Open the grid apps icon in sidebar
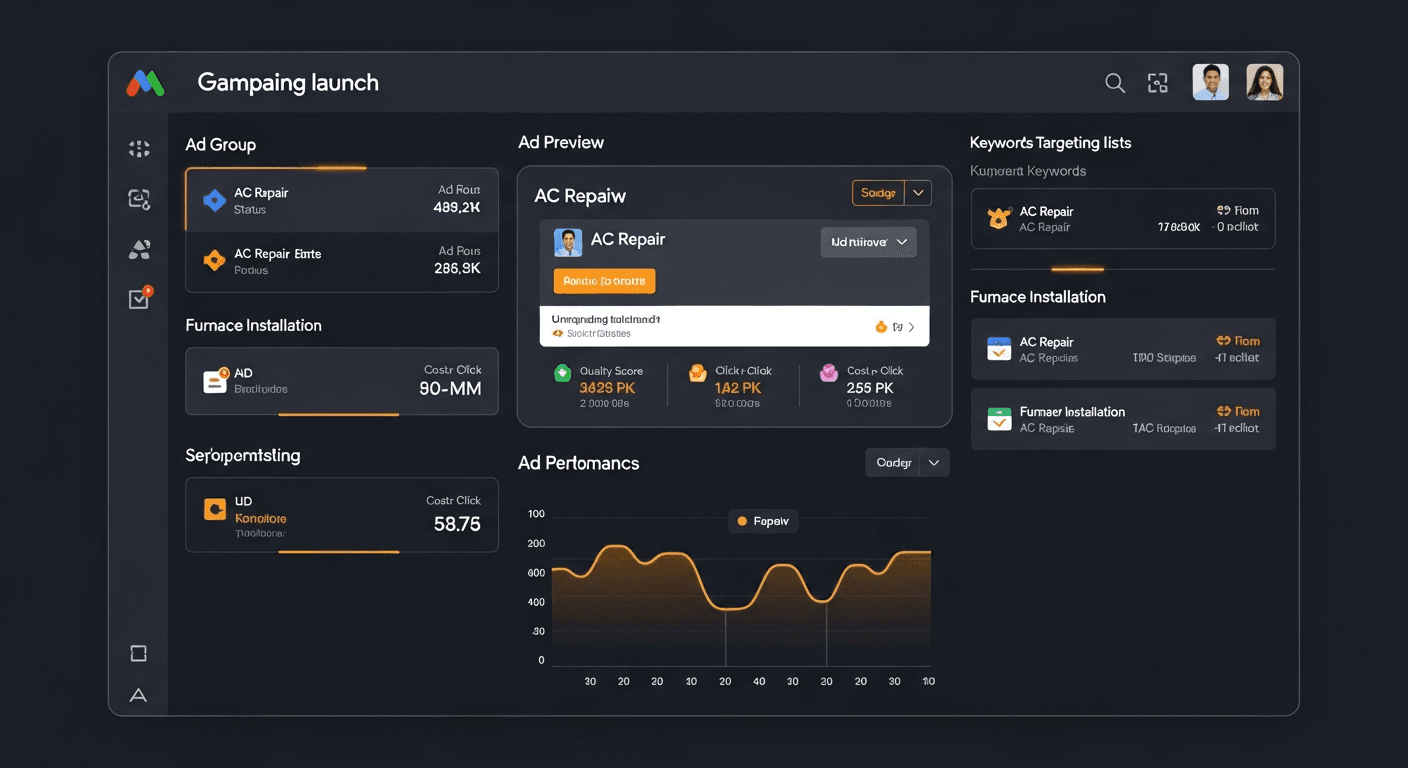 tap(139, 149)
